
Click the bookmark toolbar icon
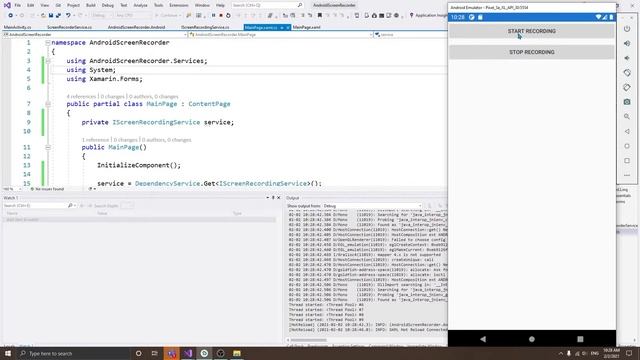tap(320, 16)
